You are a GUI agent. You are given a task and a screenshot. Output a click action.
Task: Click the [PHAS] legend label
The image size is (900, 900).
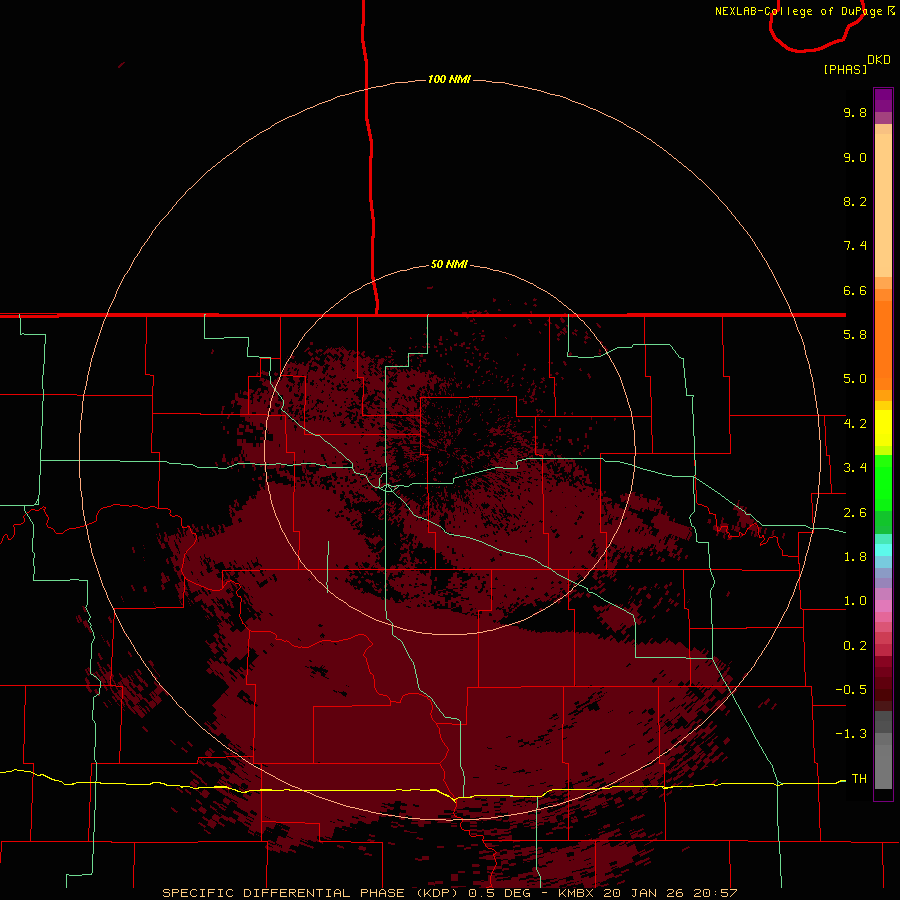tap(845, 70)
